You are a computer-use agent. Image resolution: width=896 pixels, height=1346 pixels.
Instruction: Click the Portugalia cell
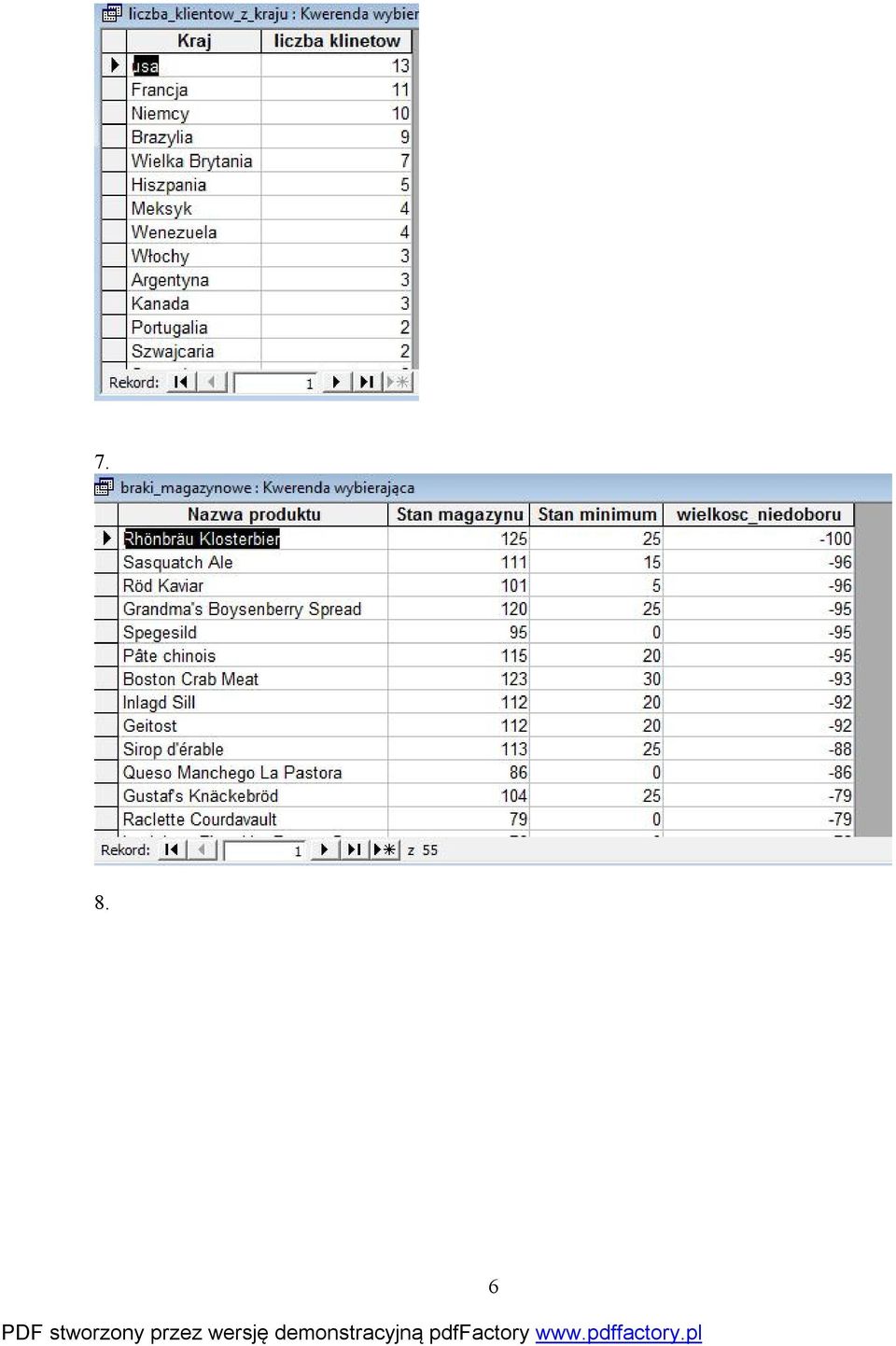[x=194, y=328]
